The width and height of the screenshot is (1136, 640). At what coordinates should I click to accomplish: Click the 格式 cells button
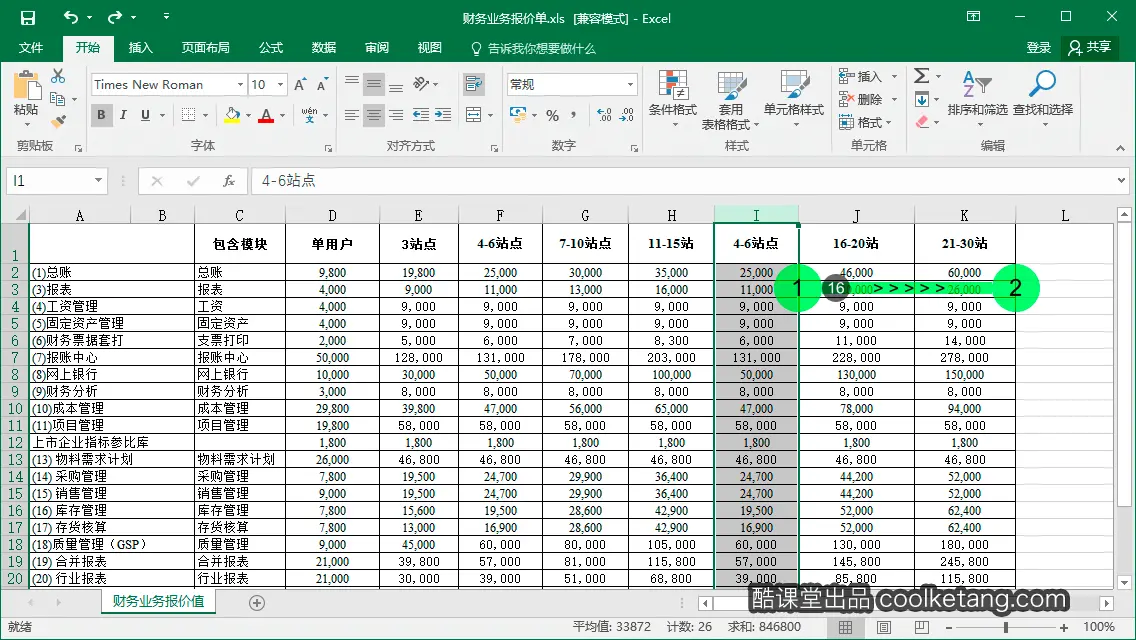[x=861, y=122]
